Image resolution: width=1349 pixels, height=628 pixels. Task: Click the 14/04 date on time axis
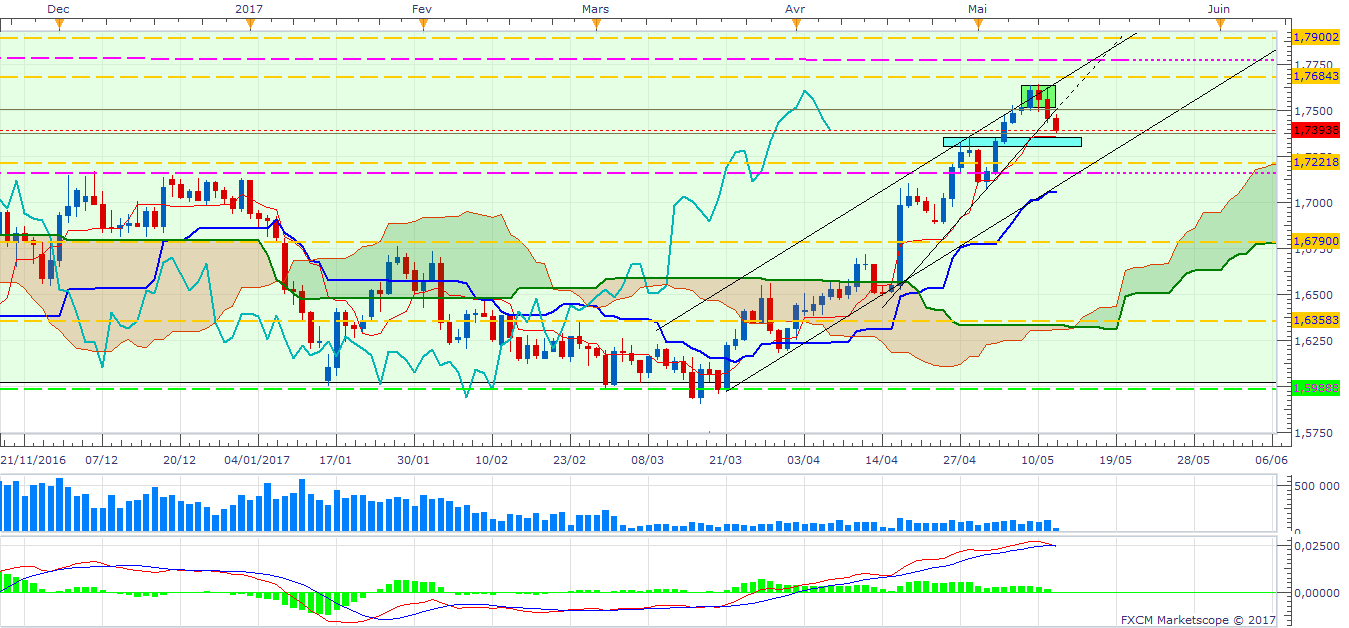tap(882, 460)
